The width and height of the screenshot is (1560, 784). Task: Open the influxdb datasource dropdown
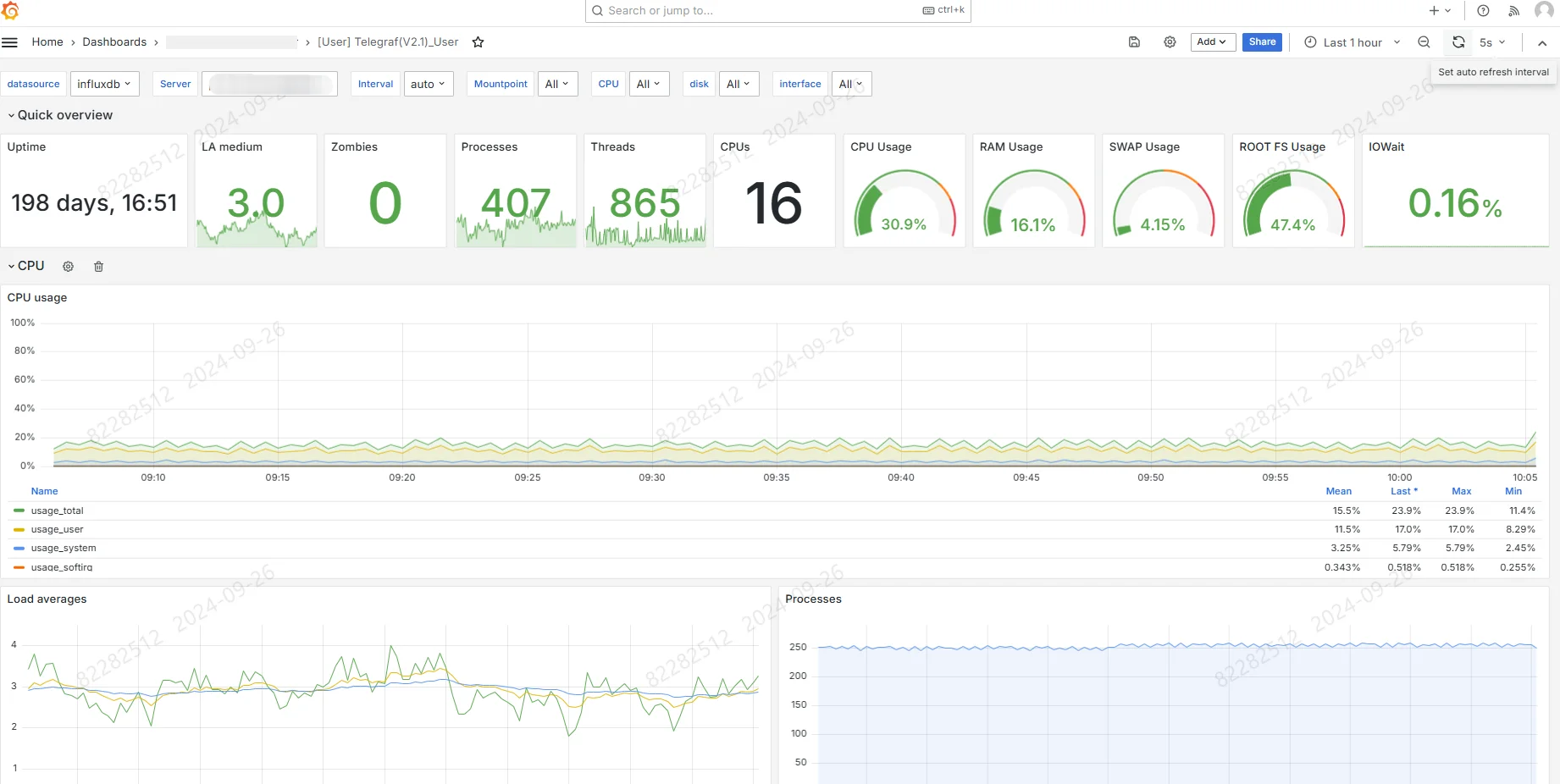point(104,84)
